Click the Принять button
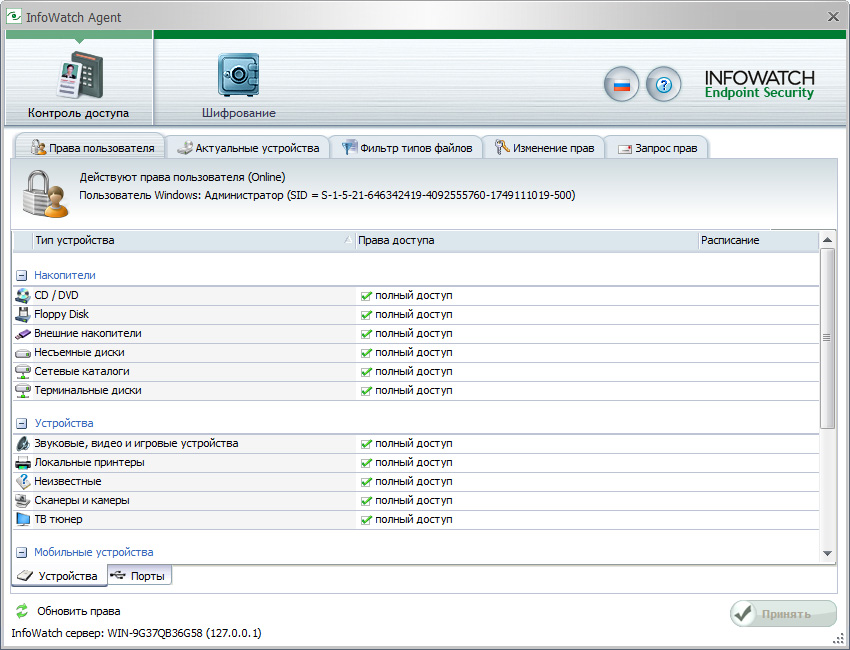This screenshot has height=650, width=850. click(x=783, y=614)
